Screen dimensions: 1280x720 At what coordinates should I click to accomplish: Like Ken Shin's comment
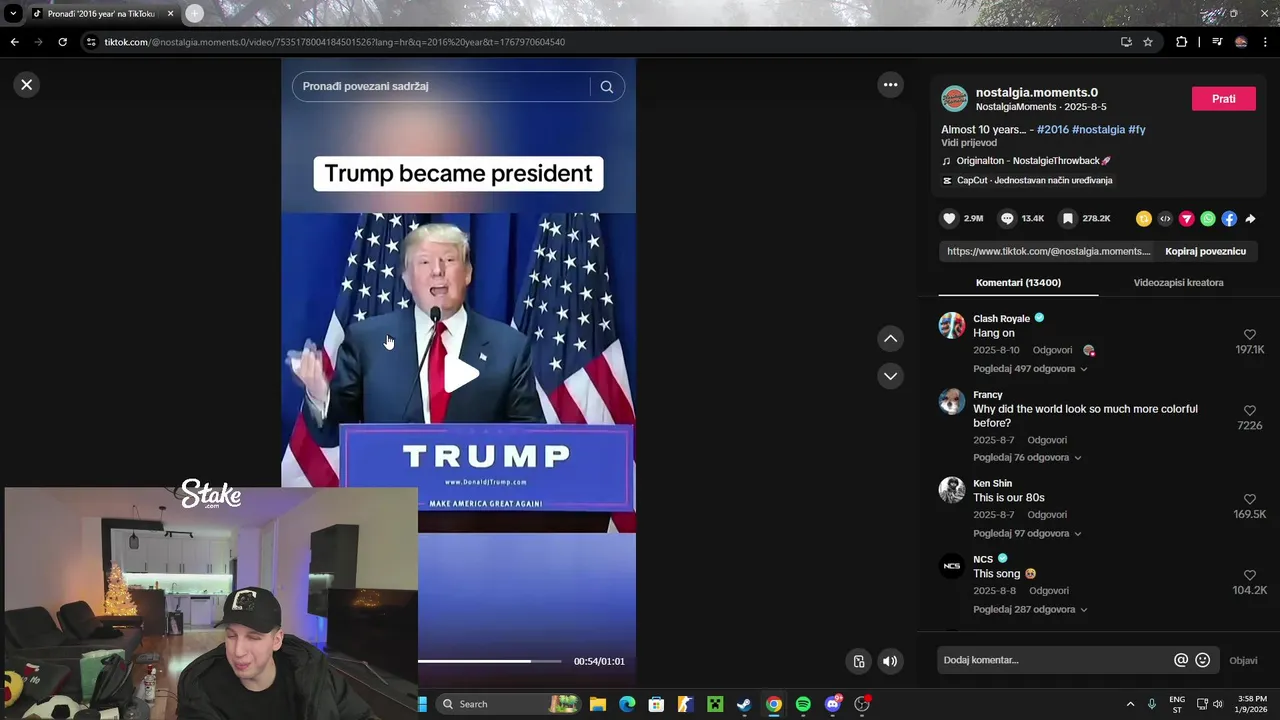click(x=1249, y=499)
